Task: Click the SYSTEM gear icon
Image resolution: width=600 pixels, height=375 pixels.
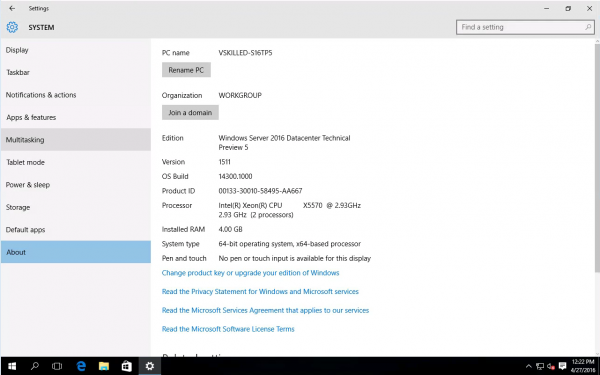Action: point(12,27)
